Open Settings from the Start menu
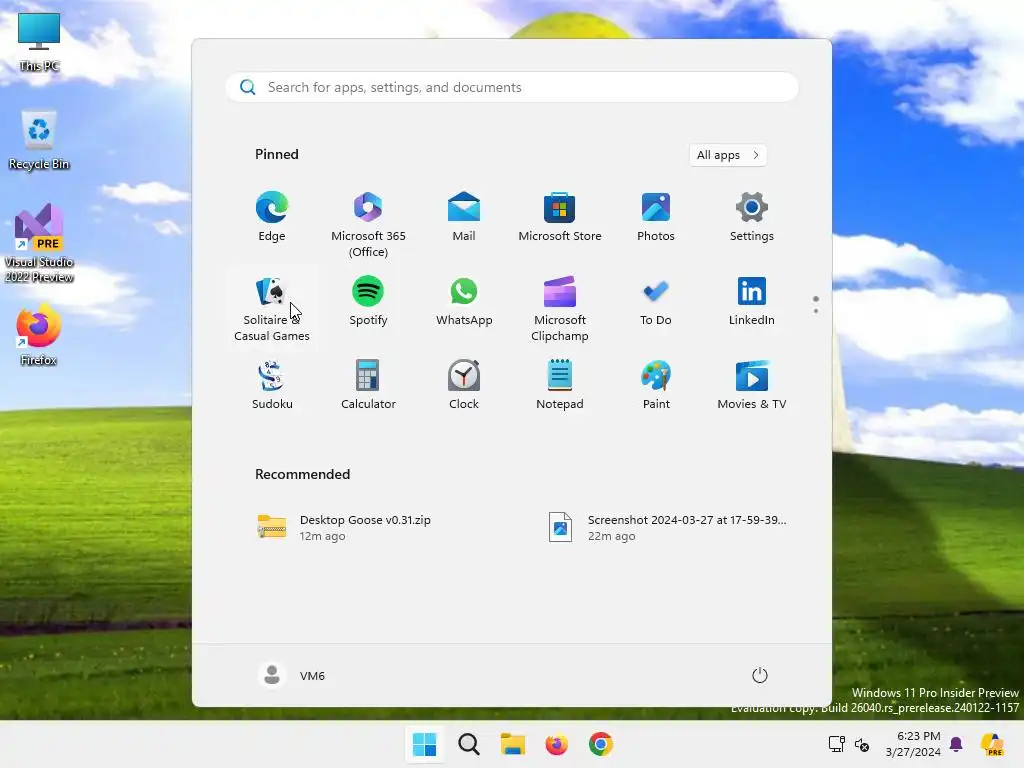 (x=752, y=217)
